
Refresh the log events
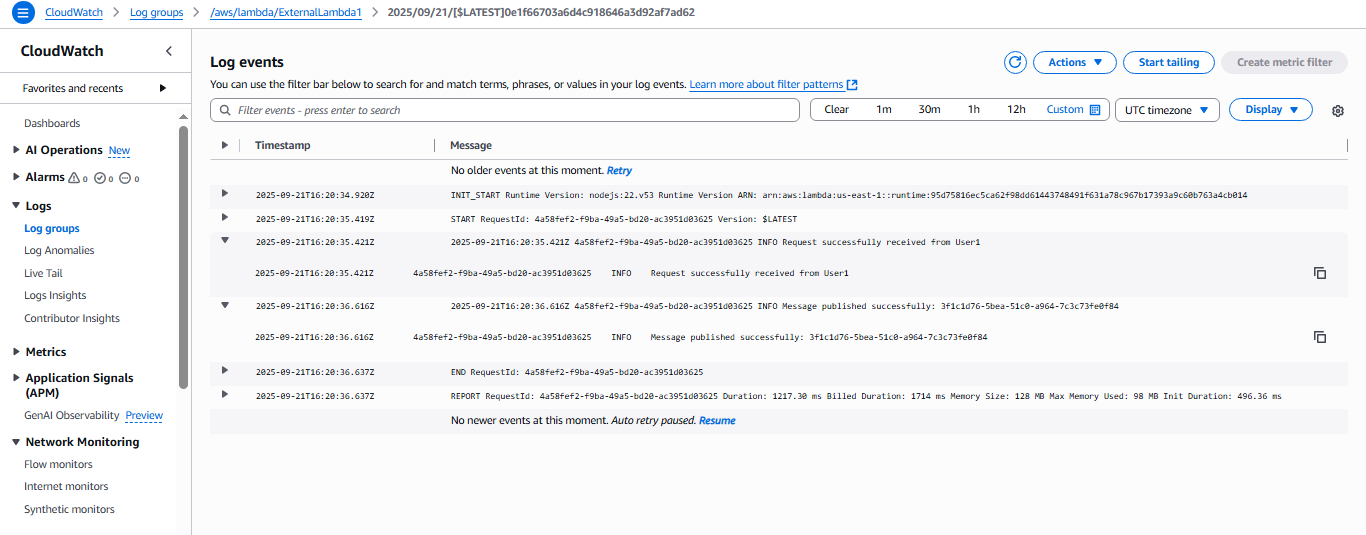point(1015,62)
